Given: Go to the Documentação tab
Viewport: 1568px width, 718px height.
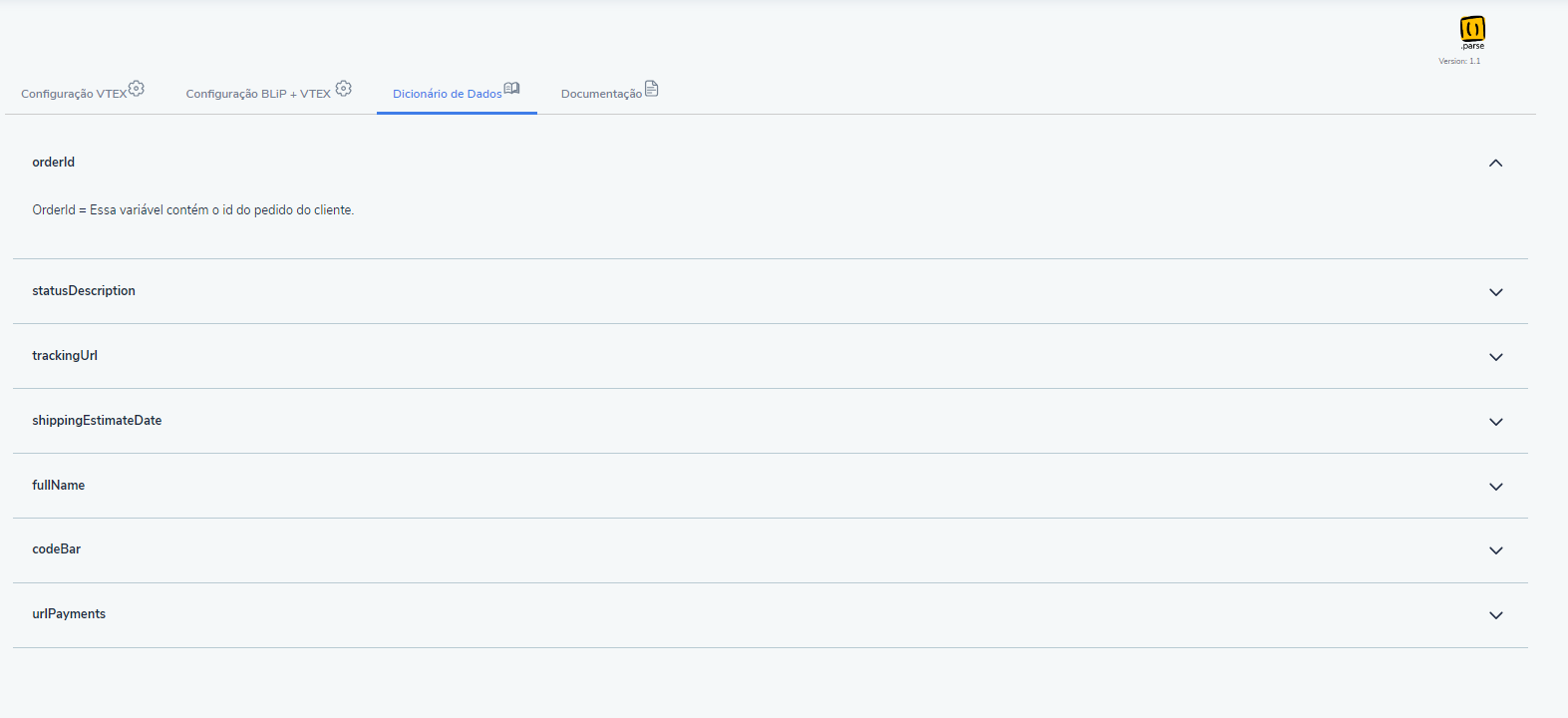Looking at the screenshot, I should point(610,92).
